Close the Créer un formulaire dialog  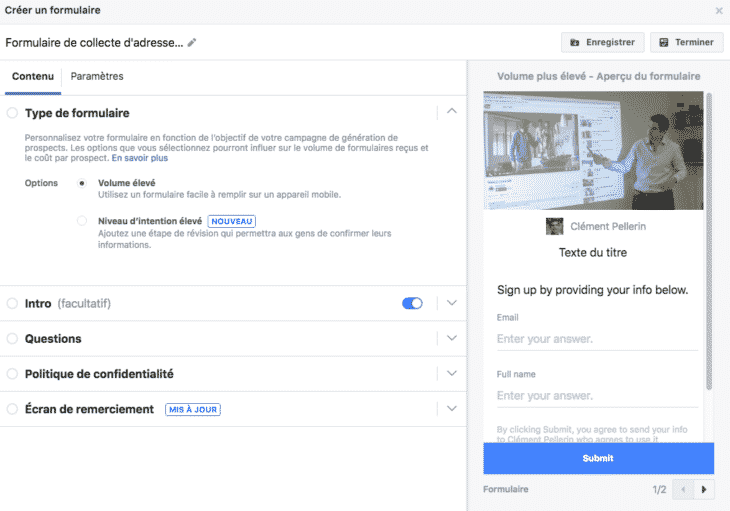(x=718, y=11)
